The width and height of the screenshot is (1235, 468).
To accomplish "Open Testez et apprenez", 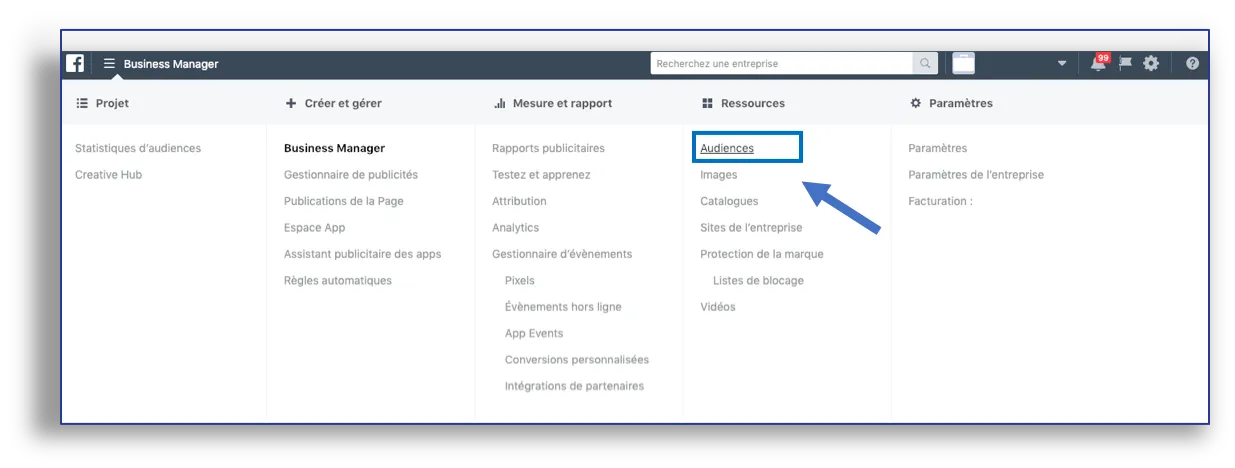I will [541, 174].
